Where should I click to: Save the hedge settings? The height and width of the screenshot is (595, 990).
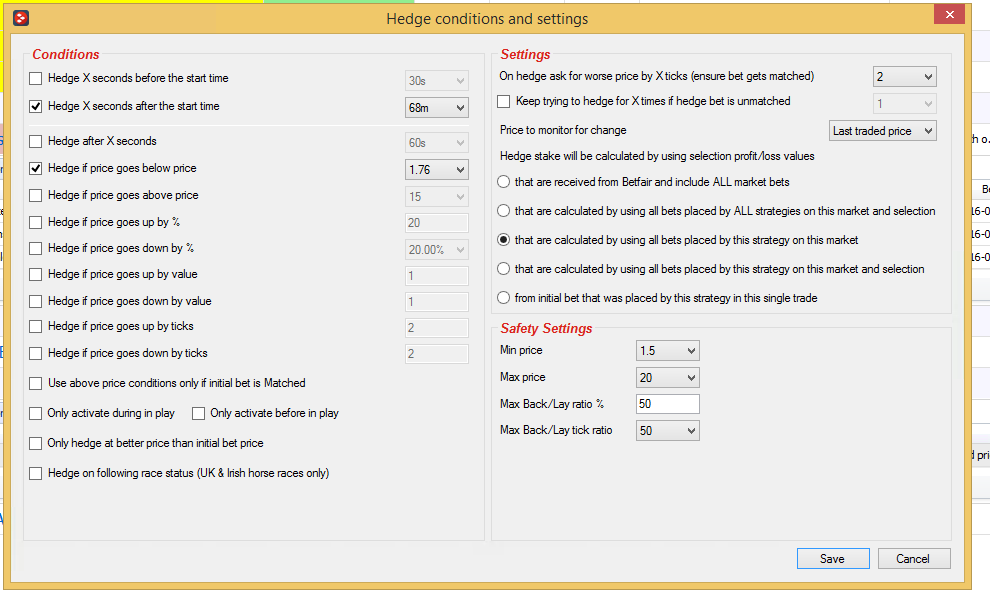click(x=833, y=558)
